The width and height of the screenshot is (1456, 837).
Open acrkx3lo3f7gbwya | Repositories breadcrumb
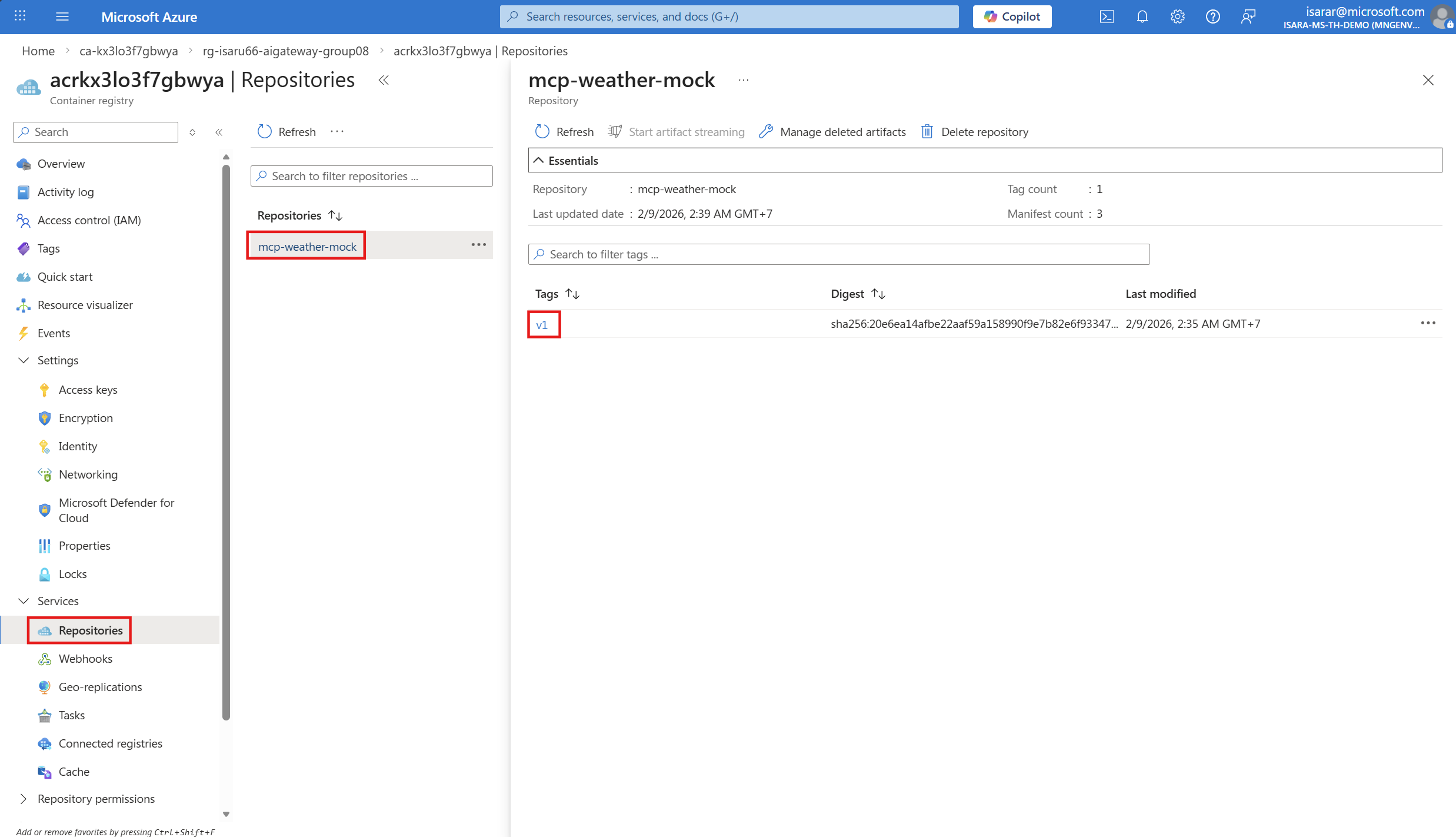click(x=481, y=51)
